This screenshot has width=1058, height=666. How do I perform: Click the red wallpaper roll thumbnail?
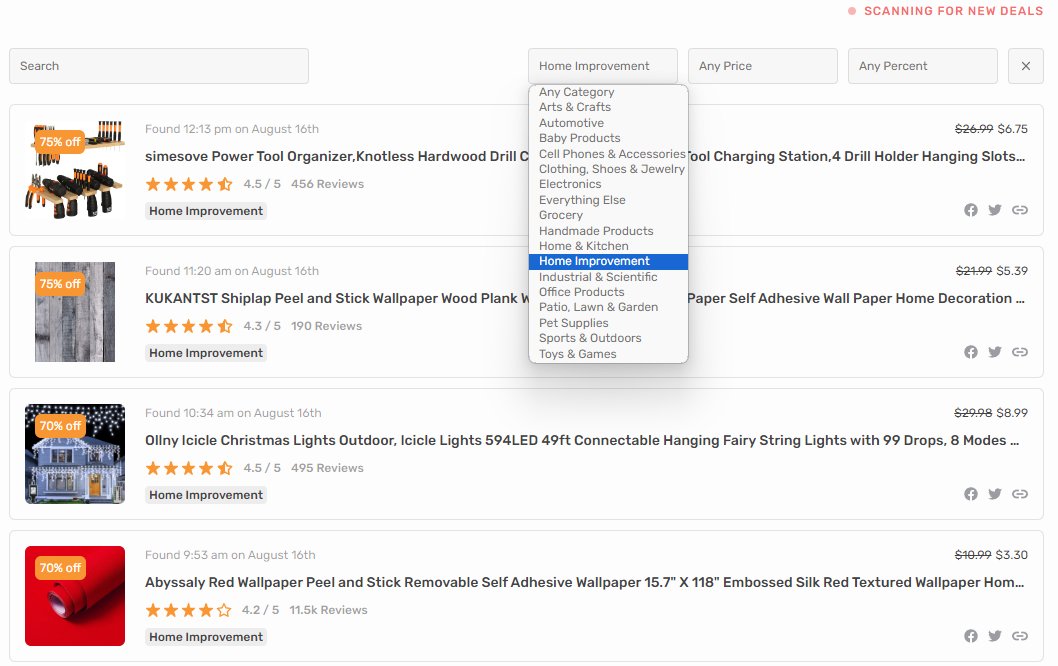coord(75,596)
